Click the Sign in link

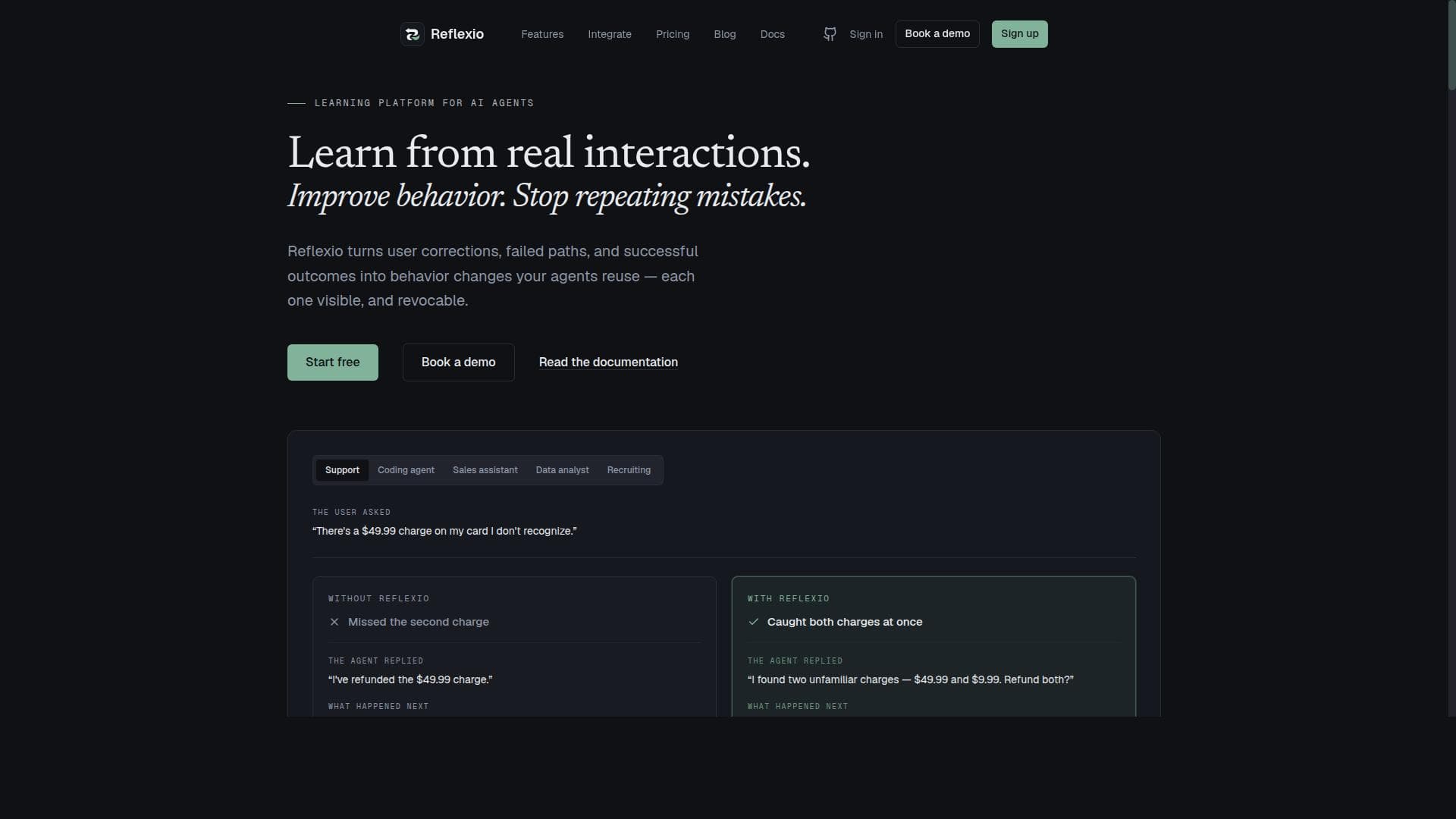866,34
